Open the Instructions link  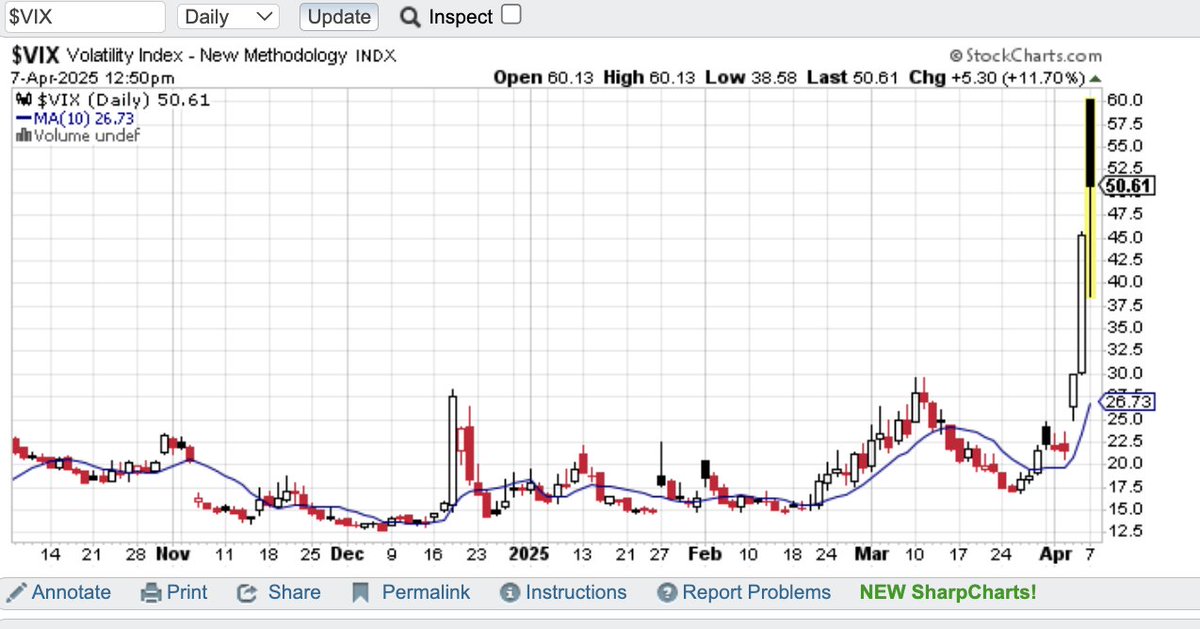pos(576,592)
